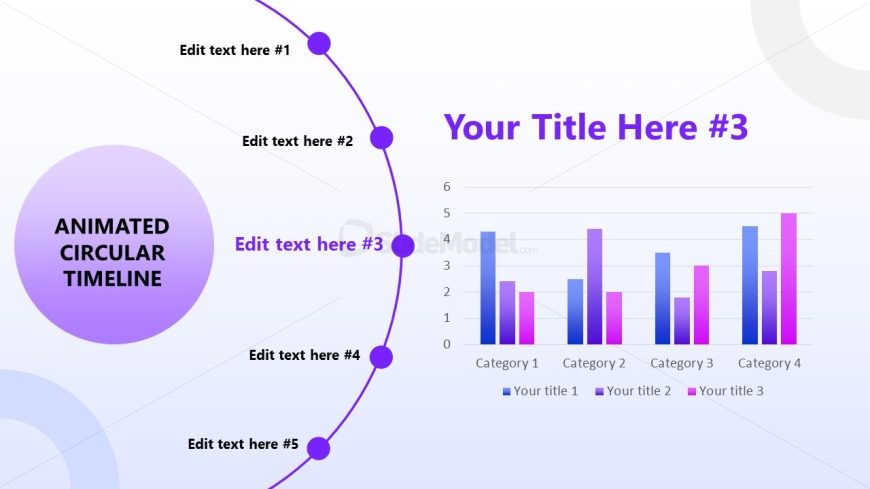Select the Animated Circular Timeline circle
The width and height of the screenshot is (870, 489).
[x=113, y=245]
